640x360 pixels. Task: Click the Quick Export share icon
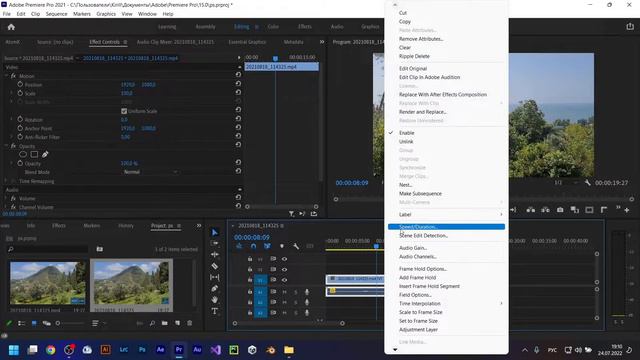tap(630, 27)
